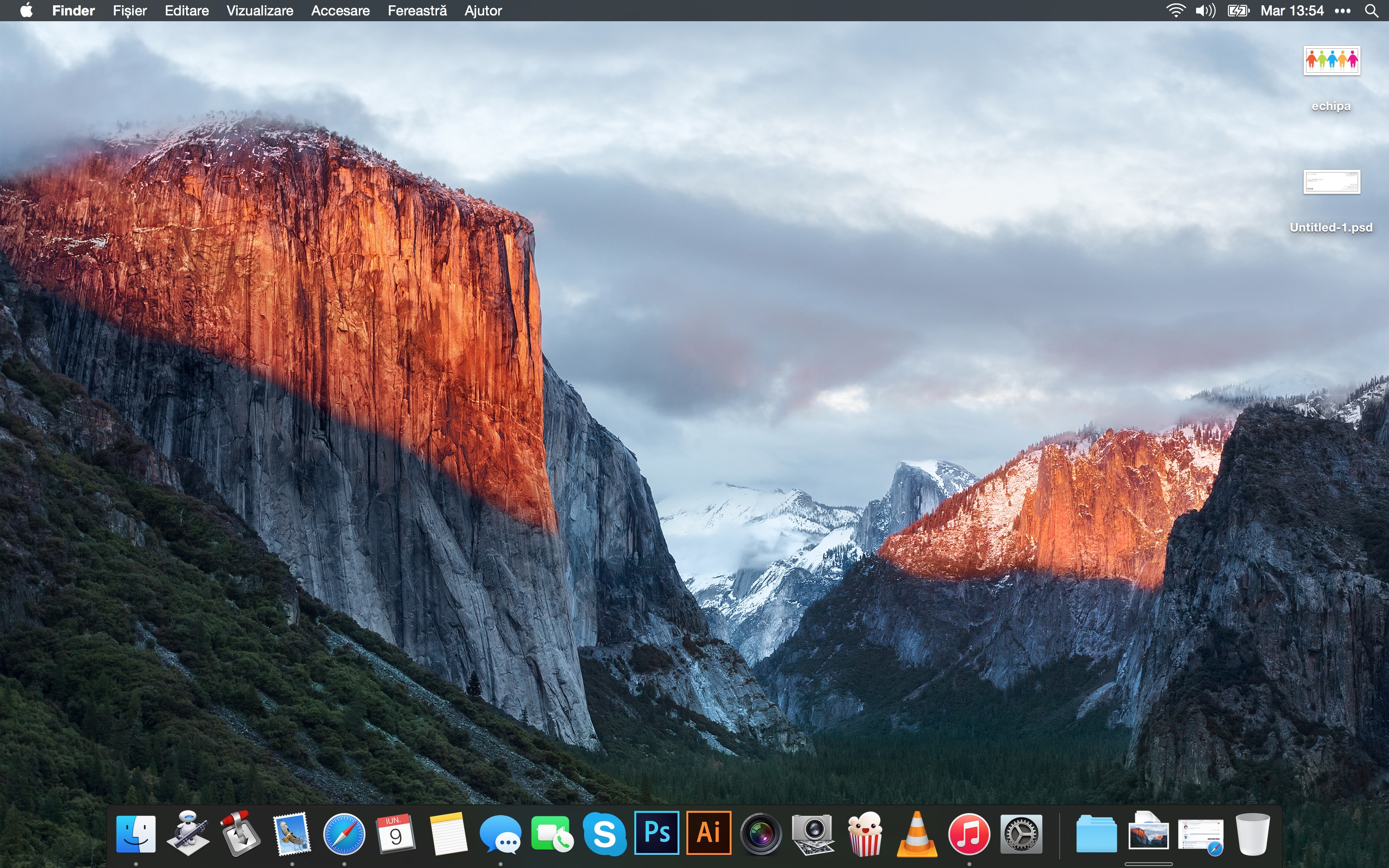Click the Mar 13:54 clock
The image size is (1389, 868).
(1292, 11)
